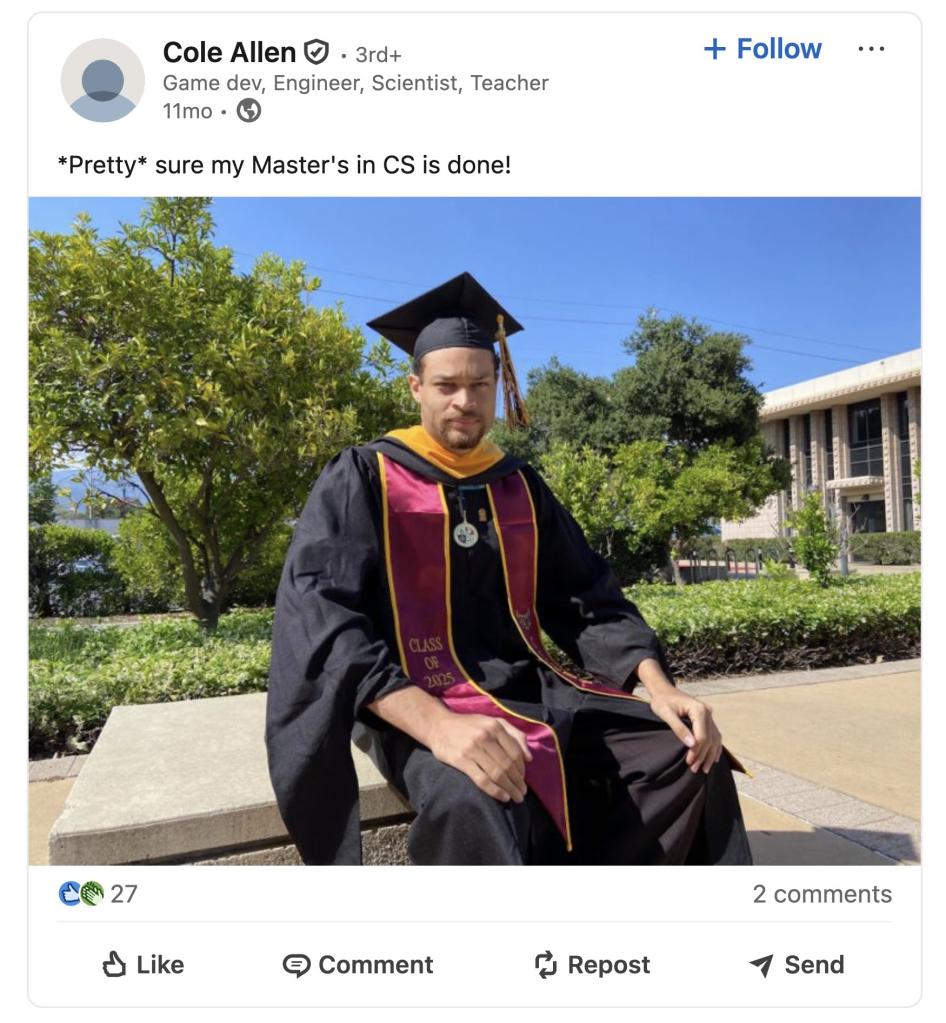Follow Cole Allen
Viewport: 946px width, 1023px height.
(x=763, y=49)
